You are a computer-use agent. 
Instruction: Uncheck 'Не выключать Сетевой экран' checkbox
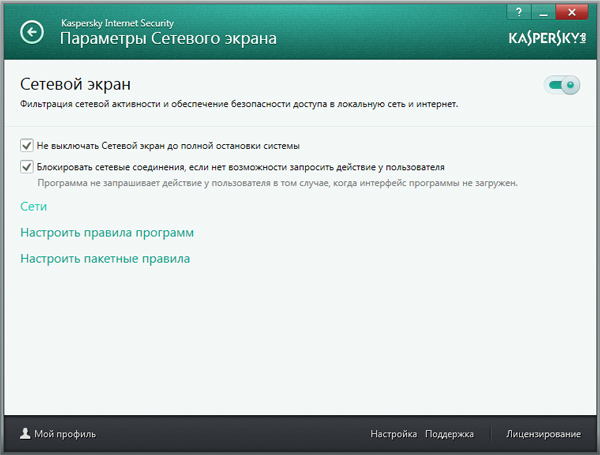tap(27, 146)
